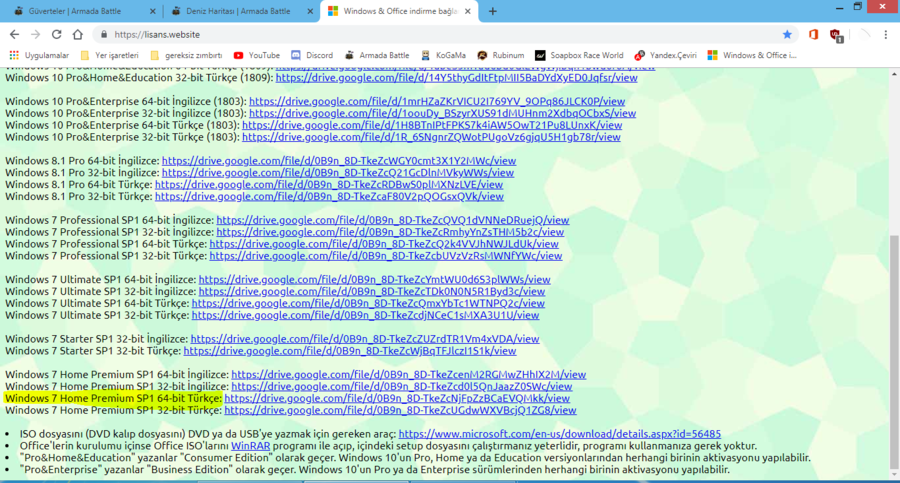Open Windows 7 Professional 64-bit Türkçe link
Viewport: 900px width, 483px height.
tap(384, 244)
